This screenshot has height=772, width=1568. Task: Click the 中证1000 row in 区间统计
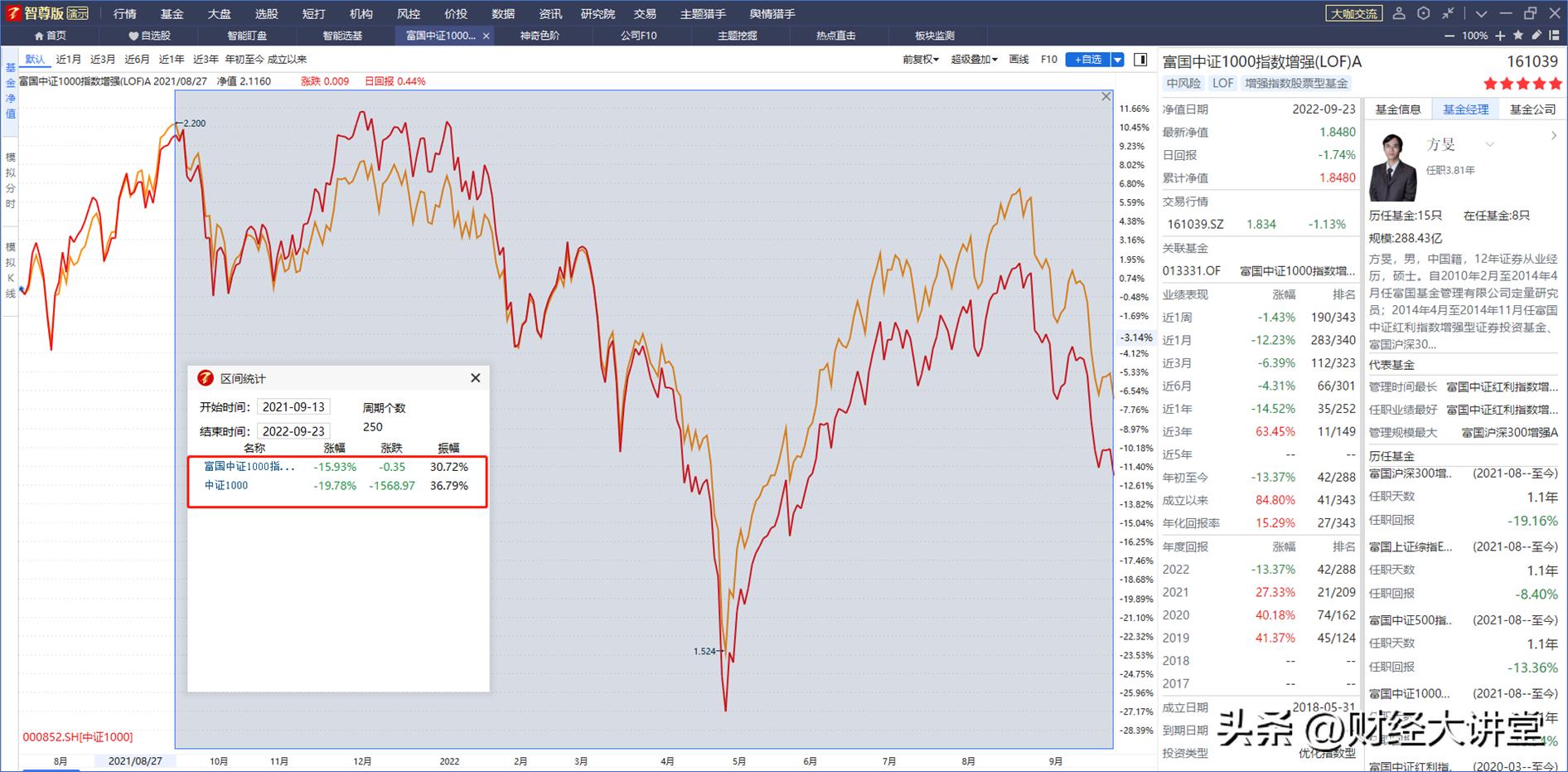(x=336, y=486)
